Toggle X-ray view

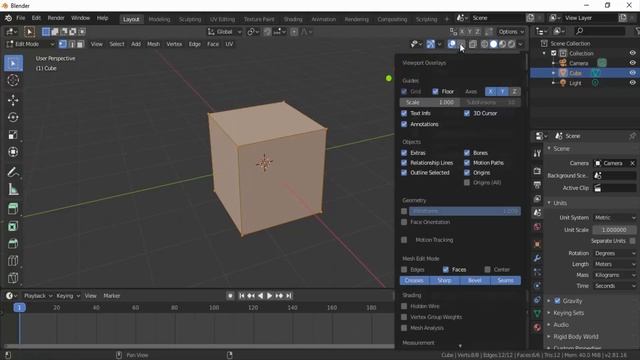473,44
